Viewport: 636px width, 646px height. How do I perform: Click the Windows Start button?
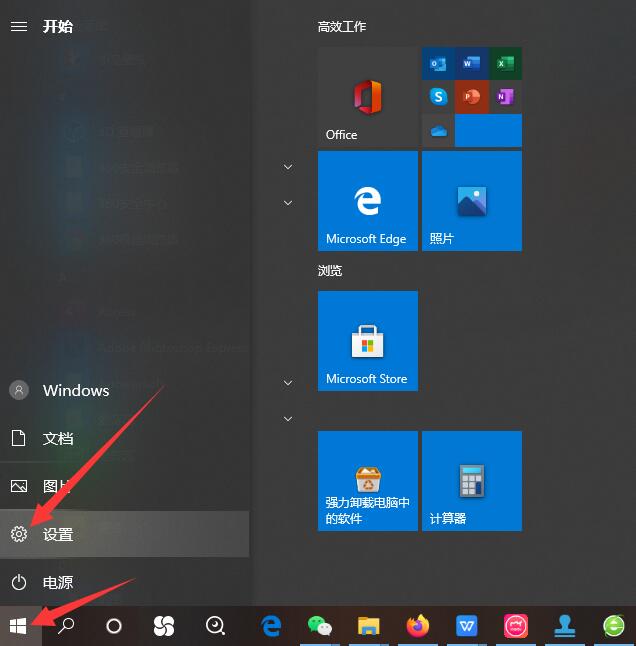click(18, 626)
